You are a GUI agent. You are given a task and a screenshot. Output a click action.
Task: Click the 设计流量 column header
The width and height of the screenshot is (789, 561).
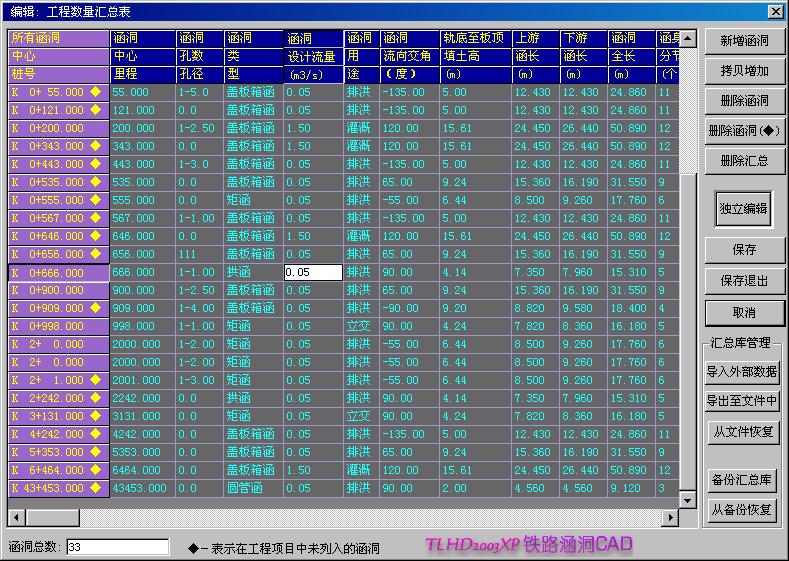coord(313,56)
